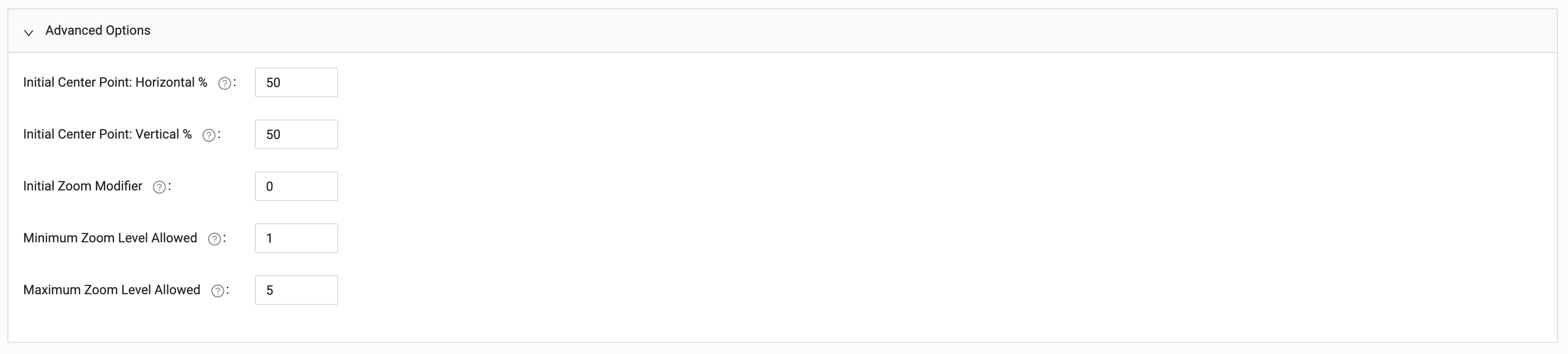This screenshot has height=354, width=1568.
Task: Focus the Horizontal % input field
Action: (296, 83)
